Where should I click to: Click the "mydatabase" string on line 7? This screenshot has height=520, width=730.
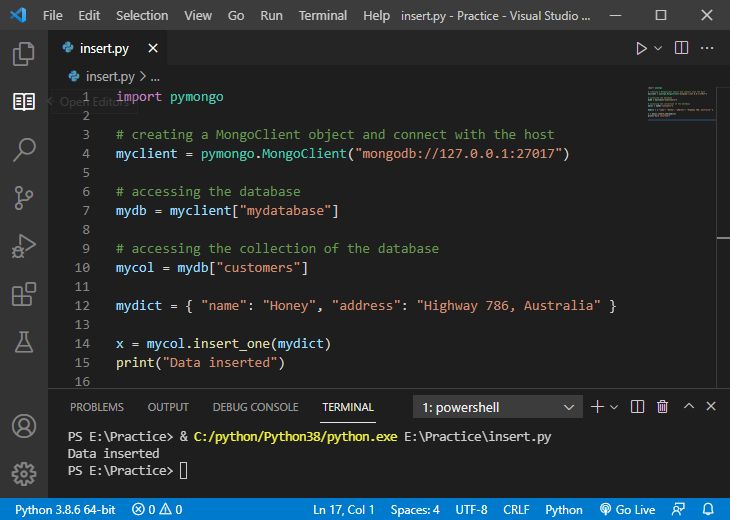tap(285, 210)
